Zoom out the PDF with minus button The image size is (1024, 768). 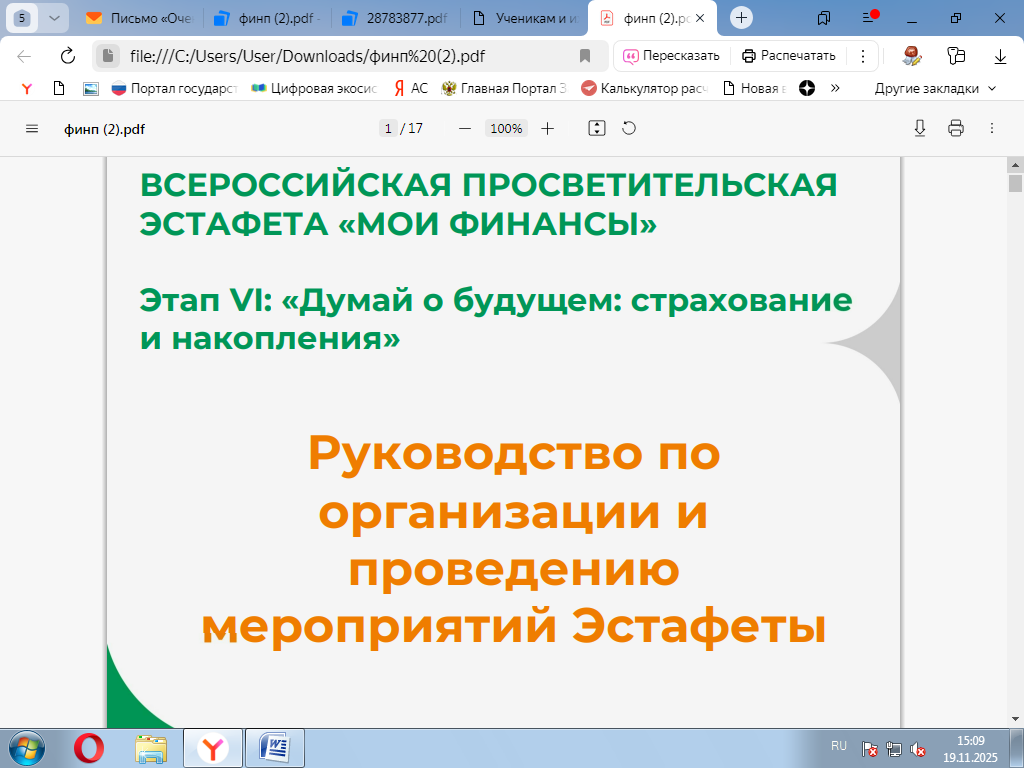pos(464,128)
